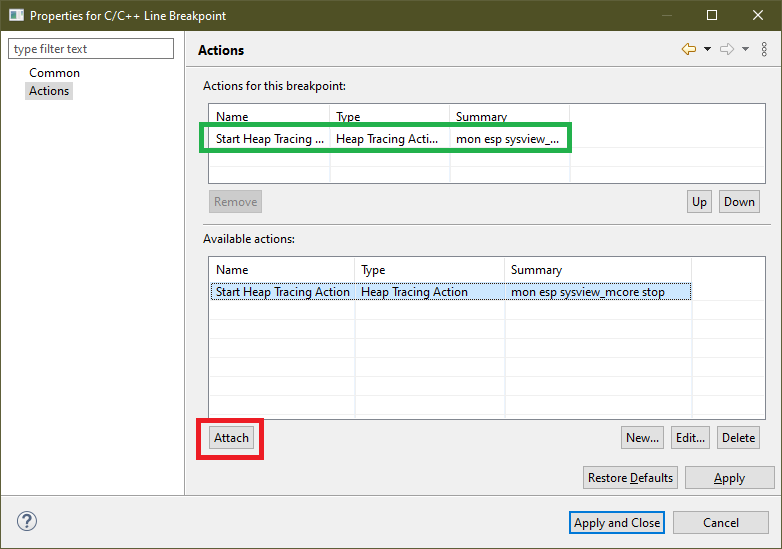Click the Edit... button
782x549 pixels.
690,437
